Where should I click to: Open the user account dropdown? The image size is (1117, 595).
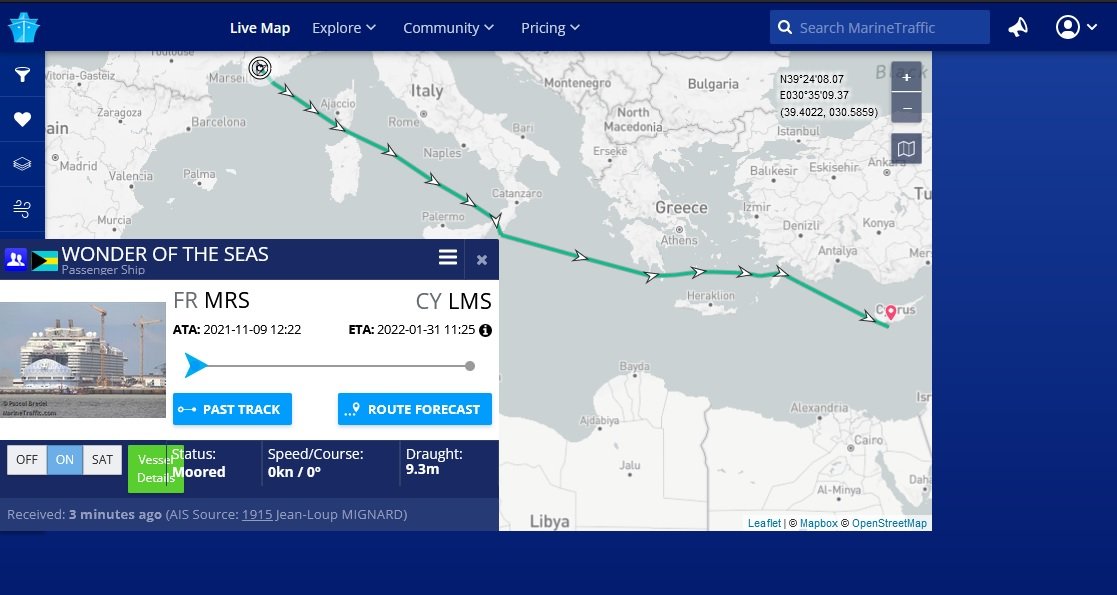pos(1076,28)
